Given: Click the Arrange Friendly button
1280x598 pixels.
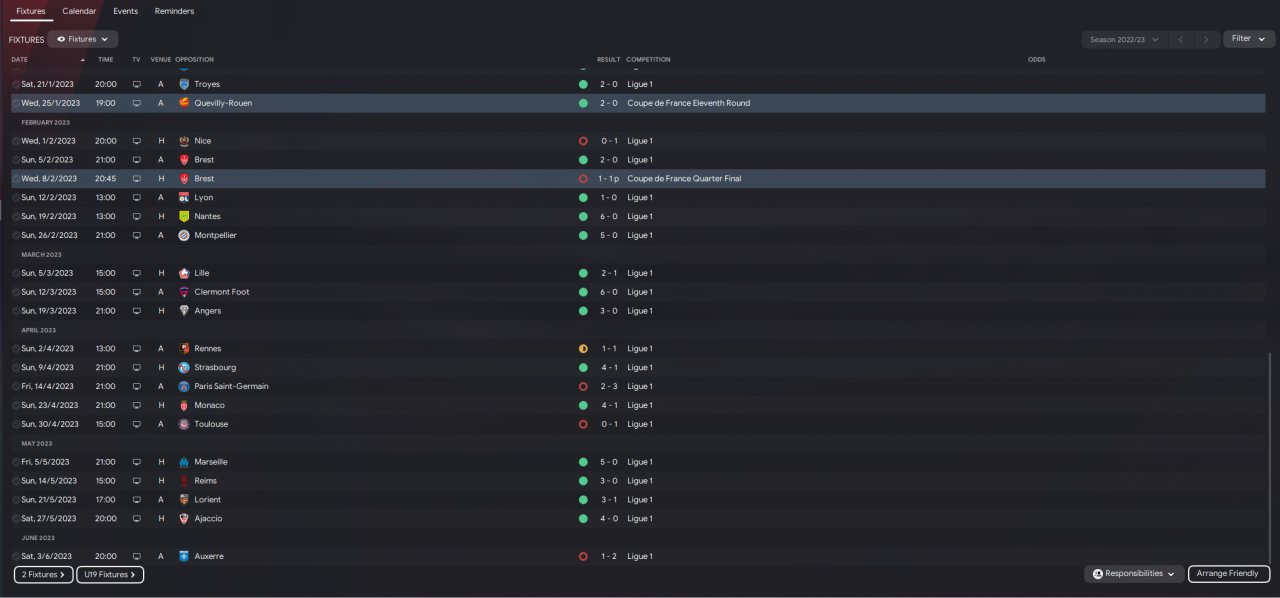Looking at the screenshot, I should (1229, 574).
